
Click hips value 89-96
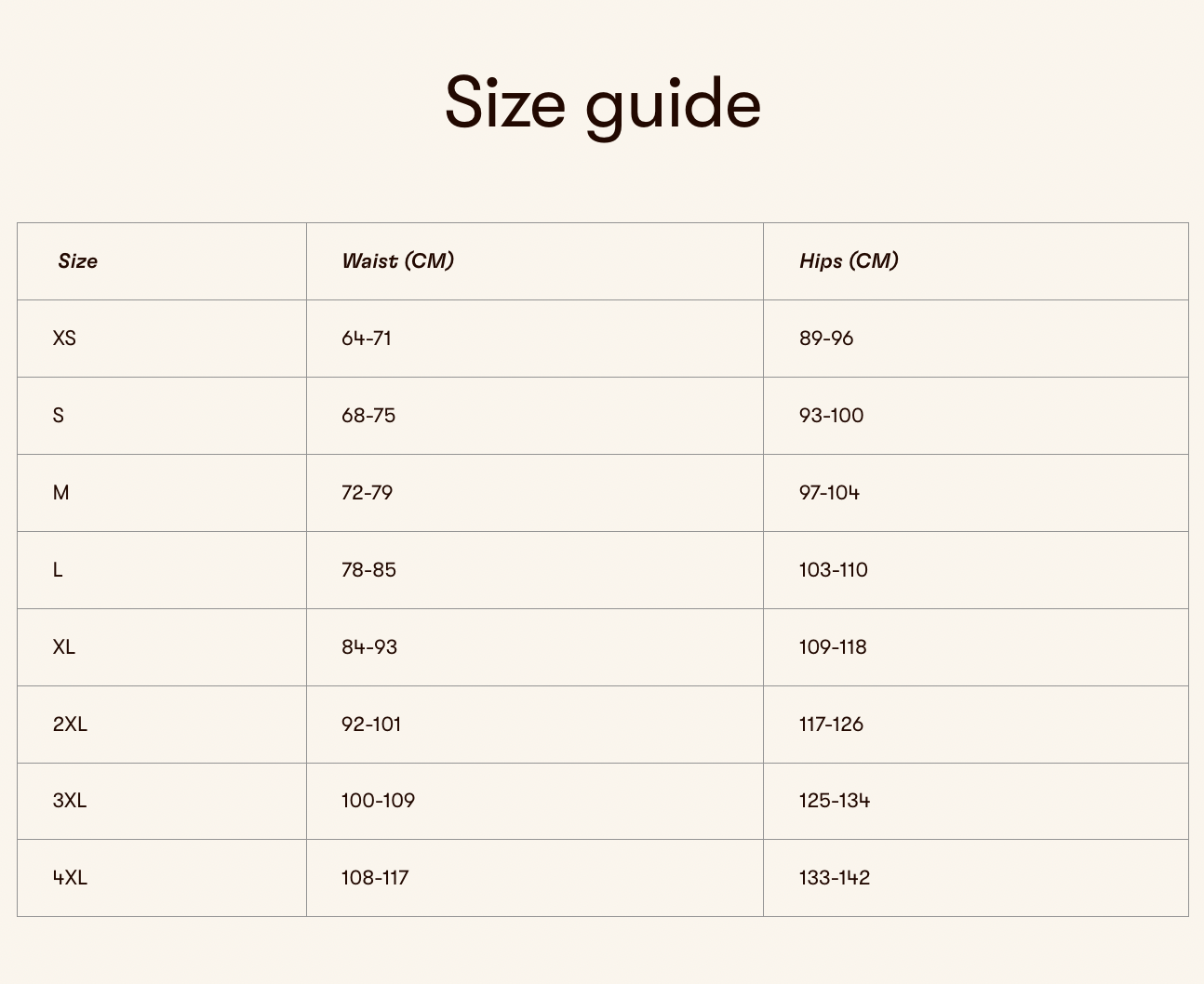click(826, 339)
